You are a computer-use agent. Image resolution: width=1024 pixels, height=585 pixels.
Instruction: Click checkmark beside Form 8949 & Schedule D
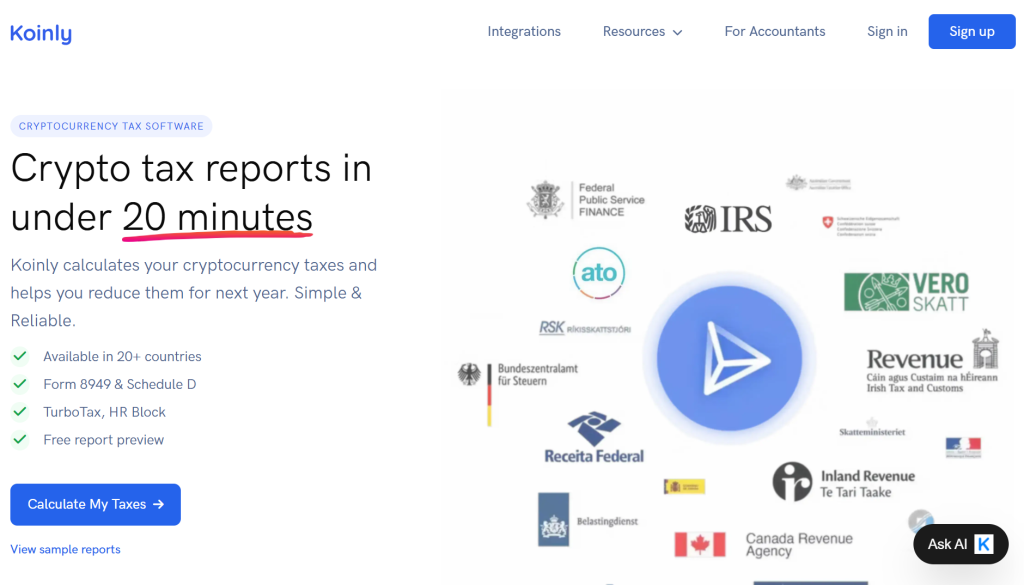[x=19, y=384]
